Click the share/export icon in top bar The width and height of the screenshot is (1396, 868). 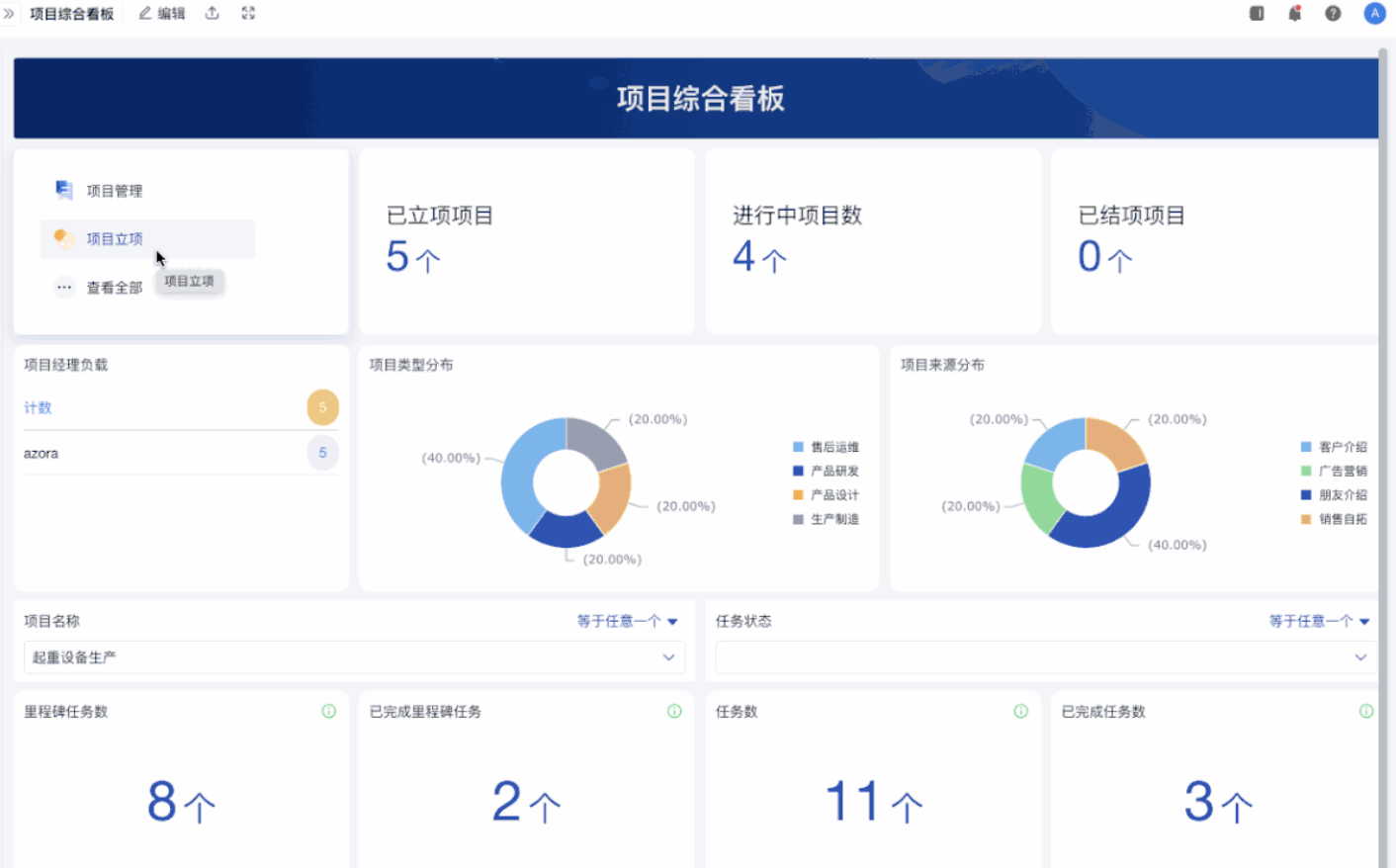click(212, 14)
